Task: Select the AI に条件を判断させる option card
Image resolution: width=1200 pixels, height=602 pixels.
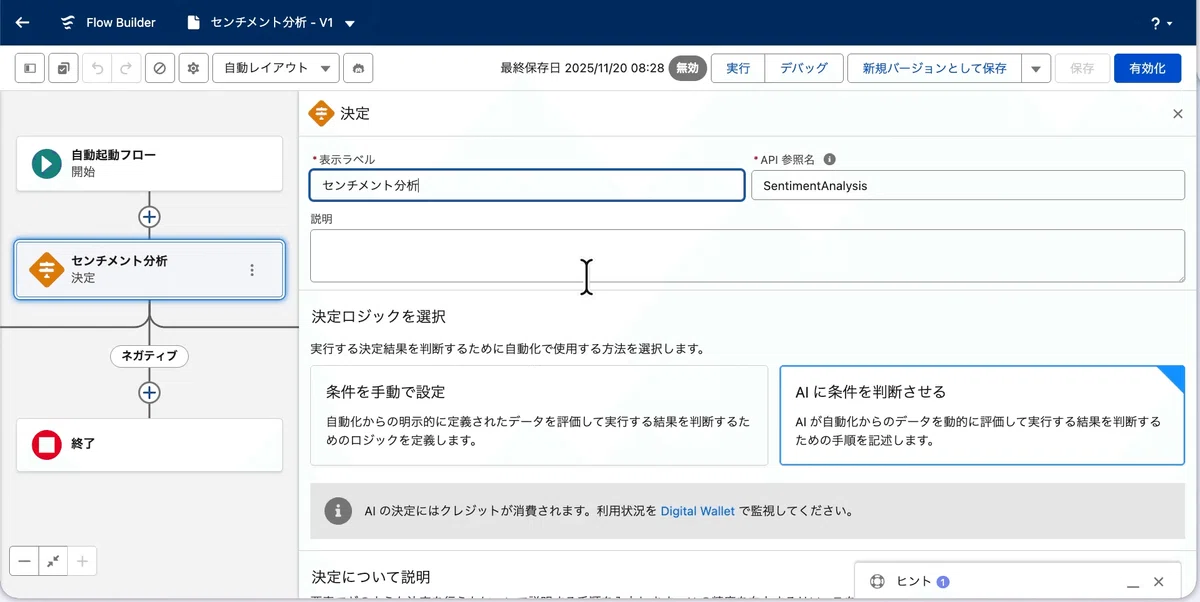Action: [982, 415]
